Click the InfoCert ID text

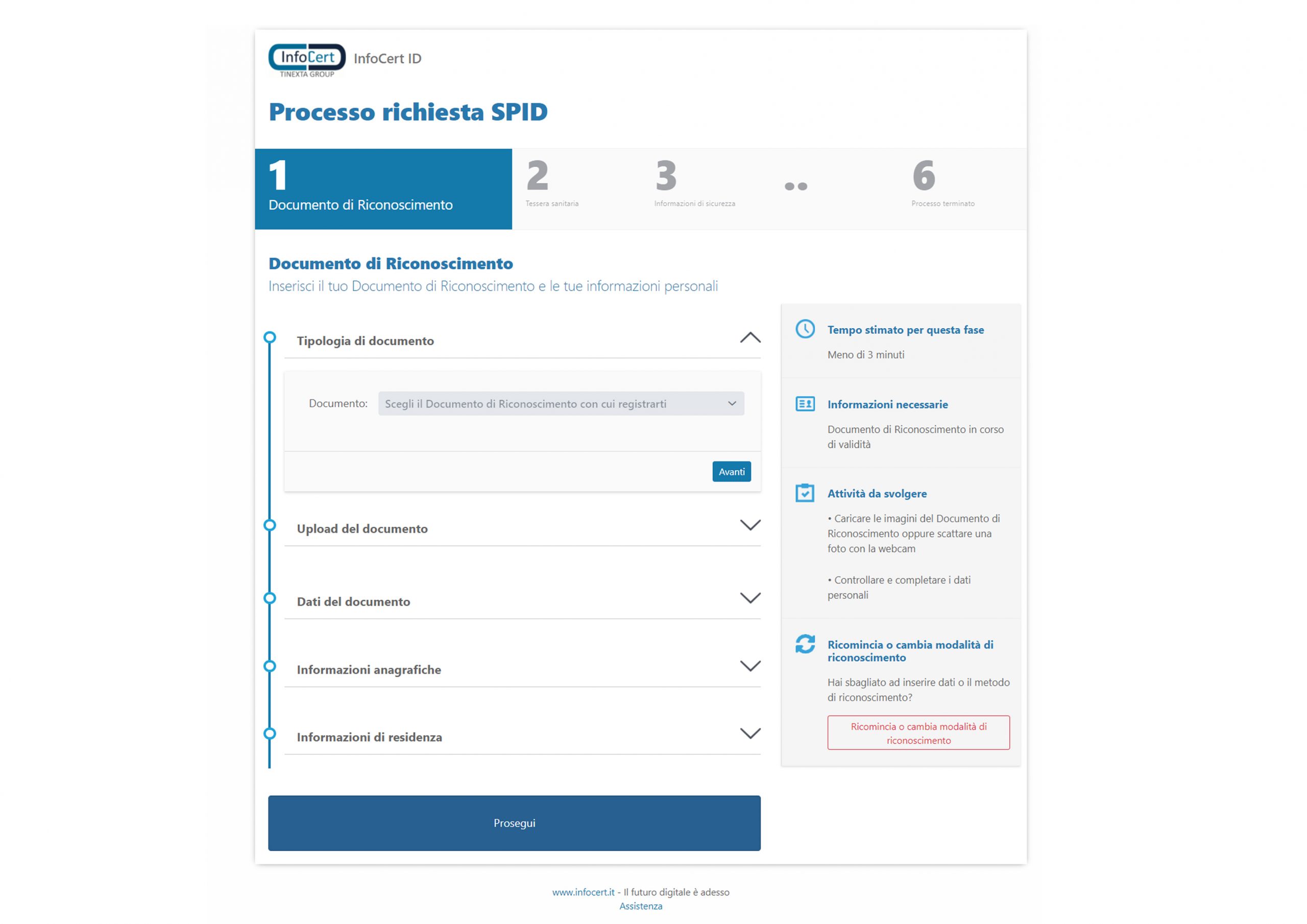pyautogui.click(x=387, y=59)
